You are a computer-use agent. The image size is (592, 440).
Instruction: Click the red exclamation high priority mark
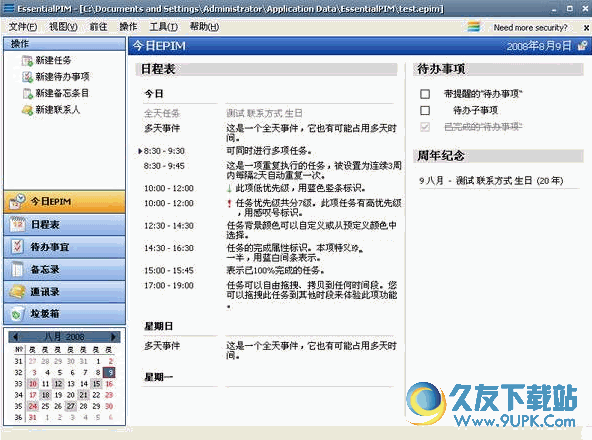(229, 204)
